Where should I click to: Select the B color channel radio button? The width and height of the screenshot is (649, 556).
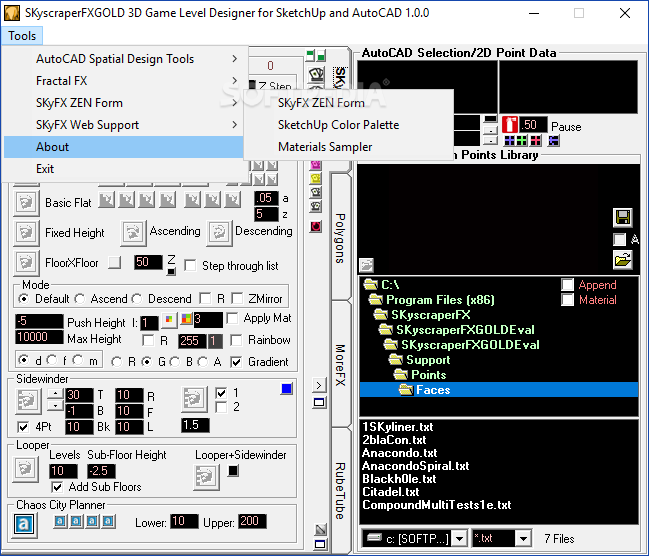(175, 362)
